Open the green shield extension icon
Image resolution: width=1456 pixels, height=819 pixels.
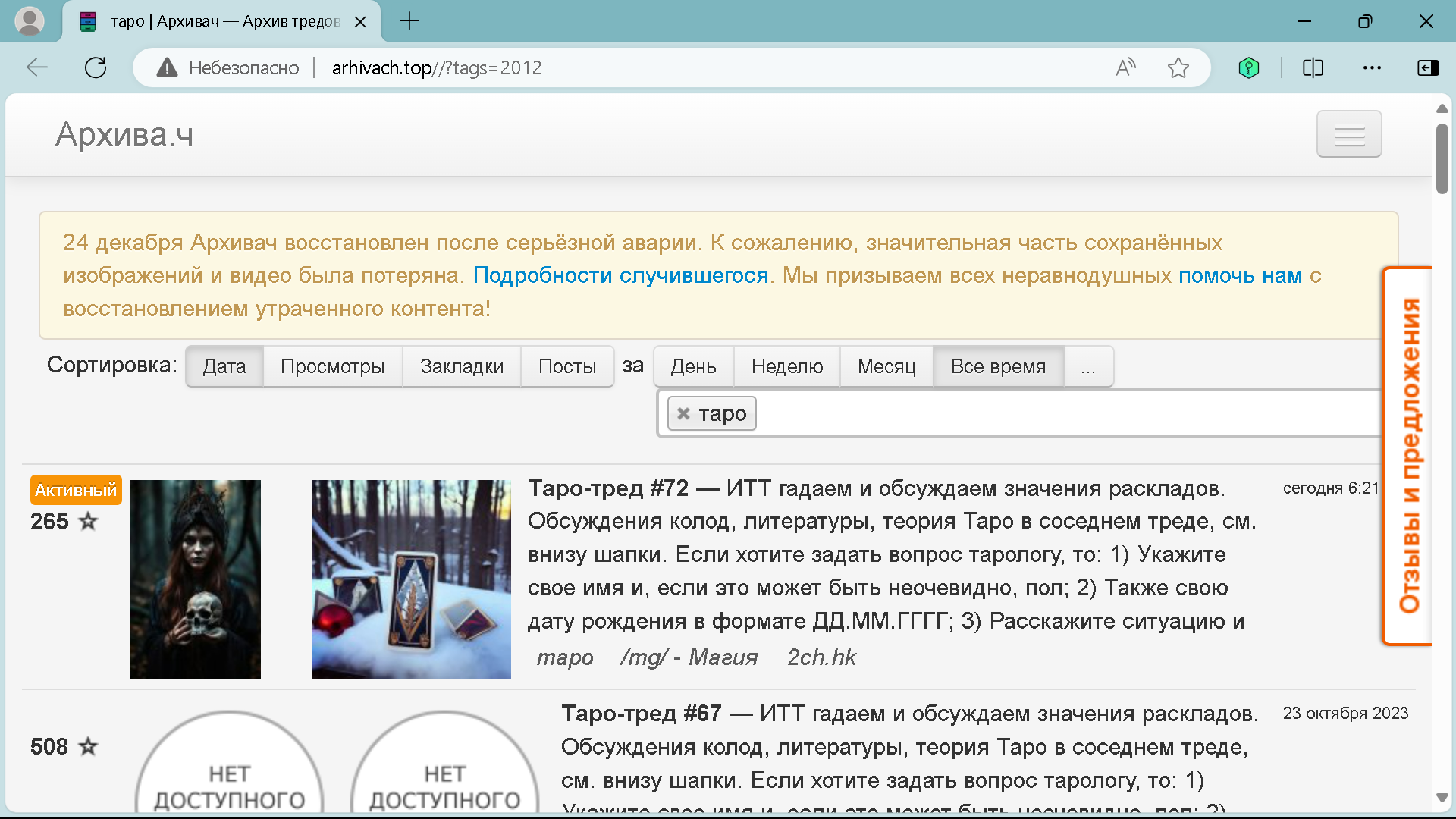click(x=1248, y=67)
